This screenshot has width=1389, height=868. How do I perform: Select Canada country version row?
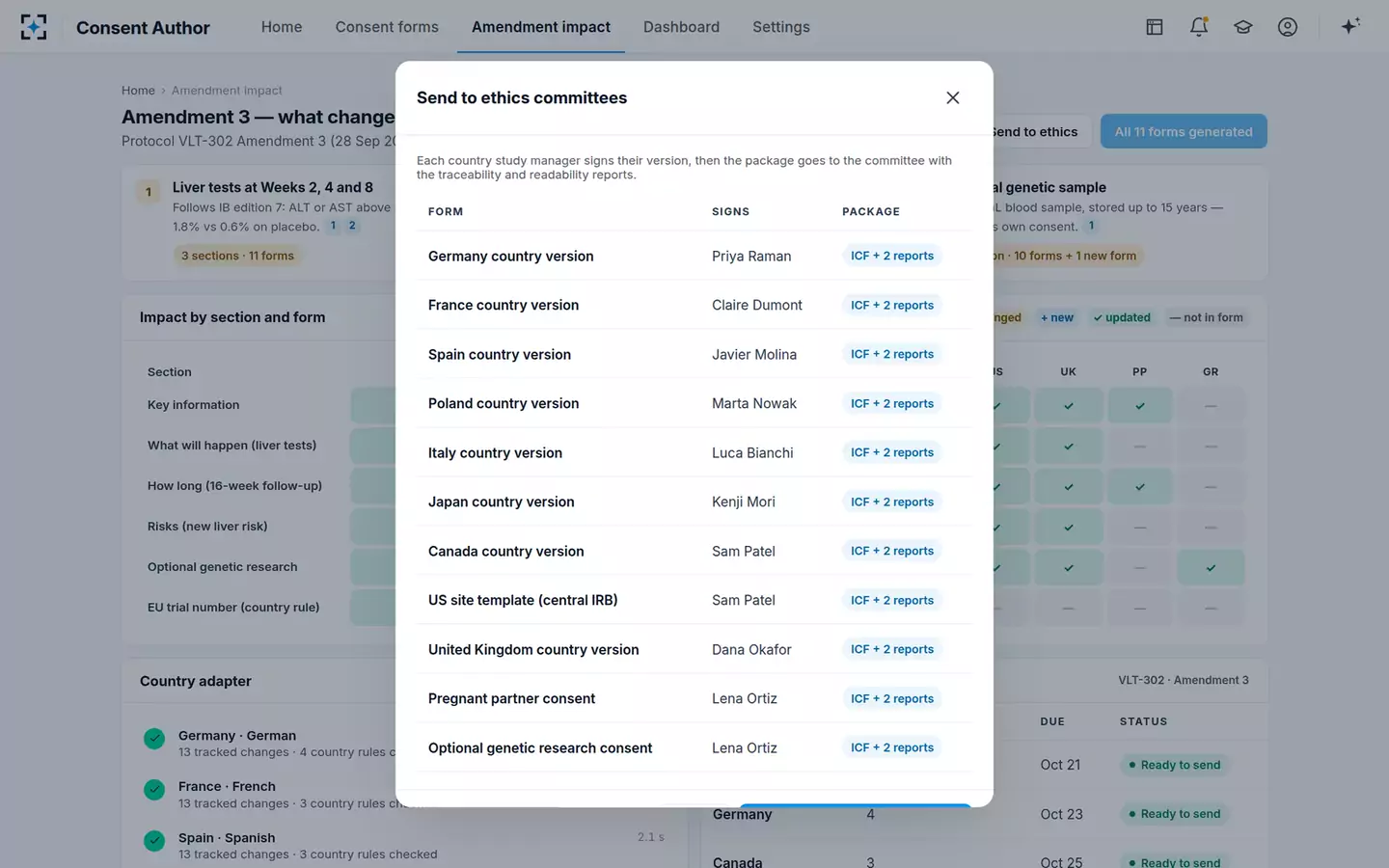tap(694, 551)
